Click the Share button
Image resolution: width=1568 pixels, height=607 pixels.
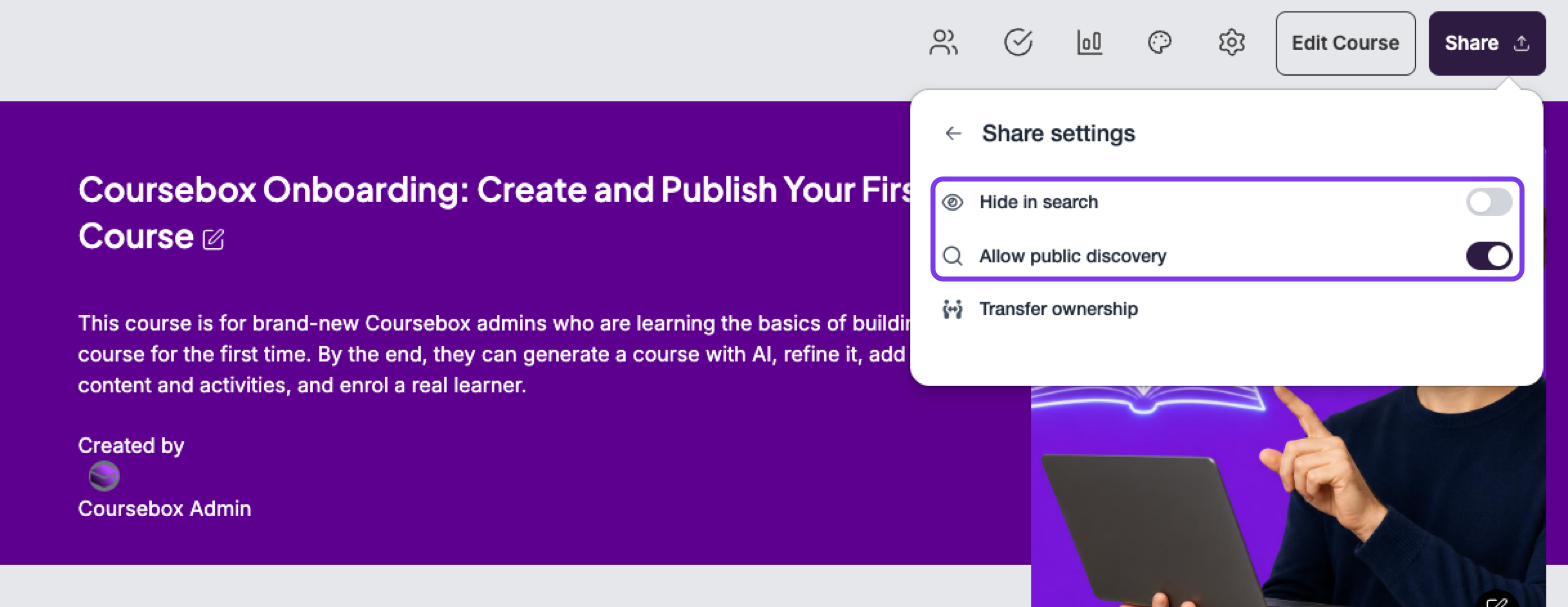(x=1487, y=43)
